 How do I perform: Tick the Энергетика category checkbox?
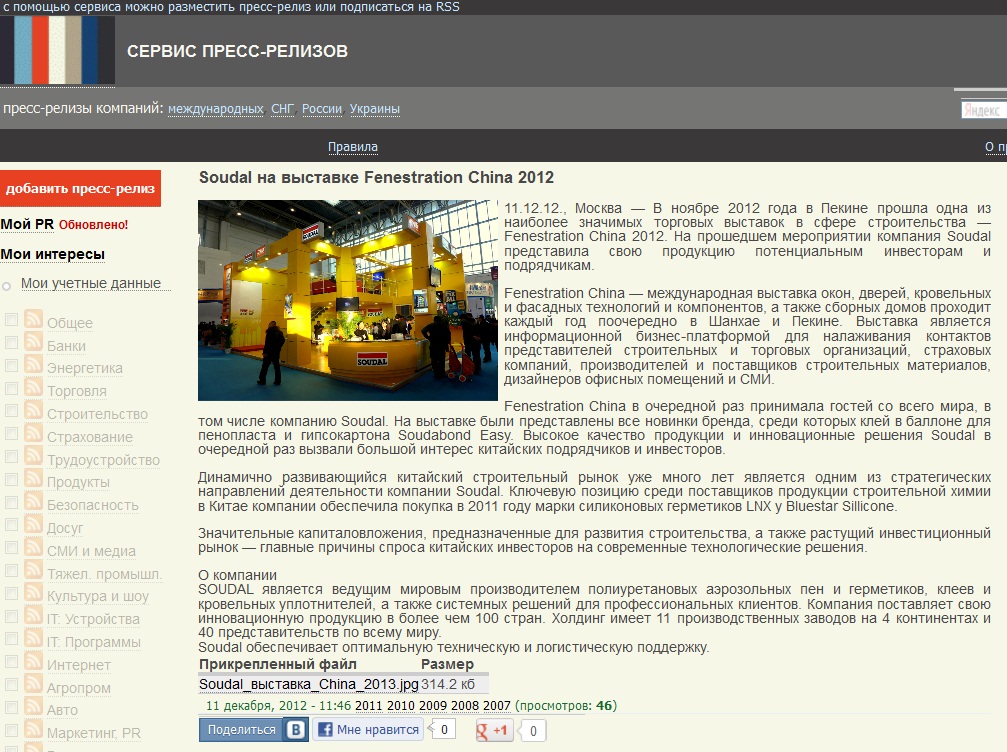(11, 365)
